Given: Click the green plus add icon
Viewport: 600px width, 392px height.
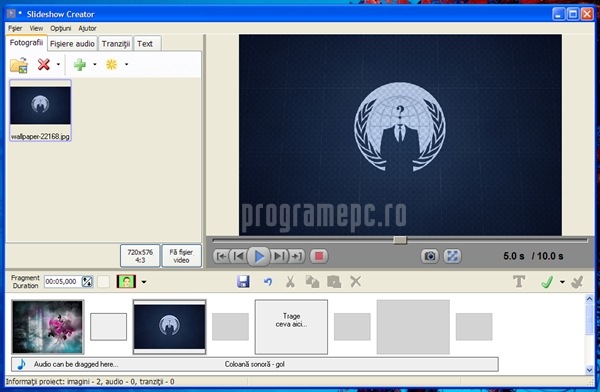Looking at the screenshot, I should coord(80,64).
